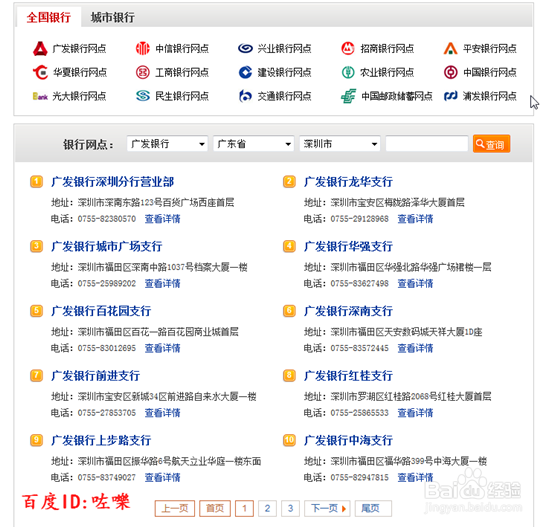Click the 广发银行 red triangle logo icon
Viewport: 554px width, 527px height.
[x=40, y=49]
